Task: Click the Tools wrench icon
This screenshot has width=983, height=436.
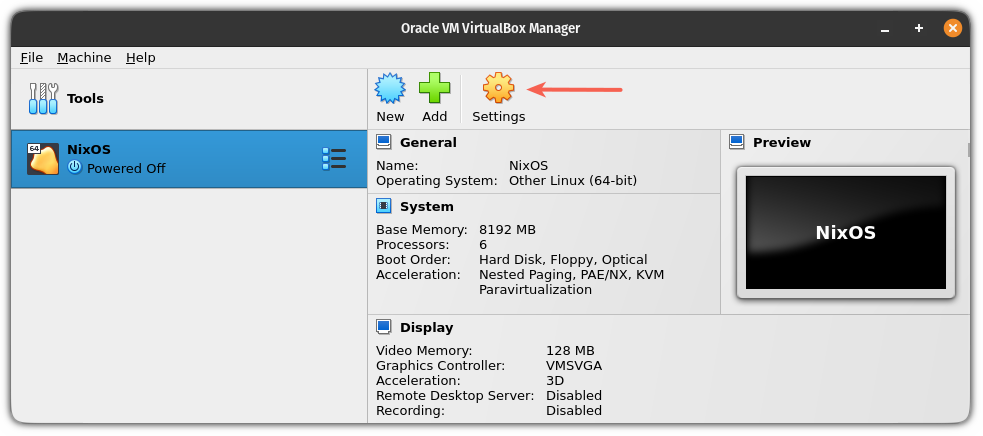Action: 44,99
